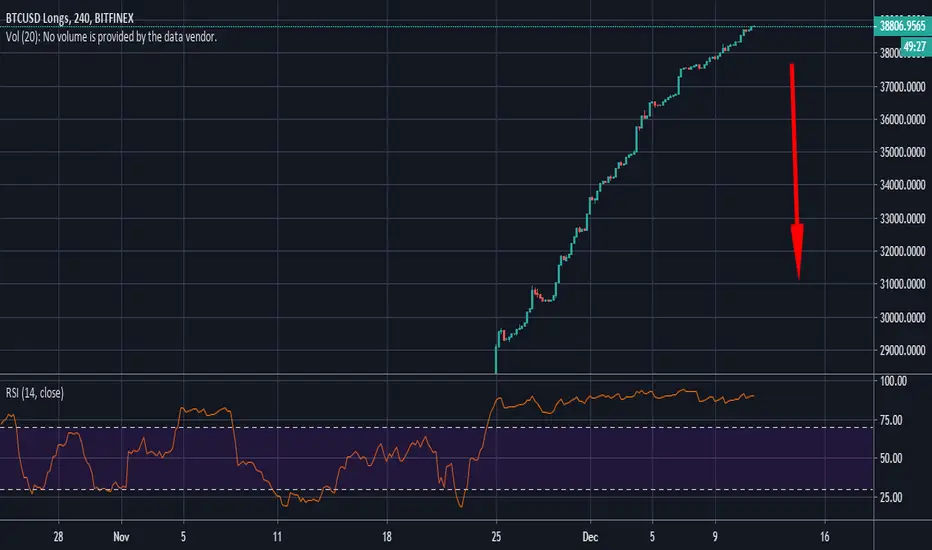Click the RSI 25.00 scale label
Viewport: 932px width, 550px height.
pos(891,497)
